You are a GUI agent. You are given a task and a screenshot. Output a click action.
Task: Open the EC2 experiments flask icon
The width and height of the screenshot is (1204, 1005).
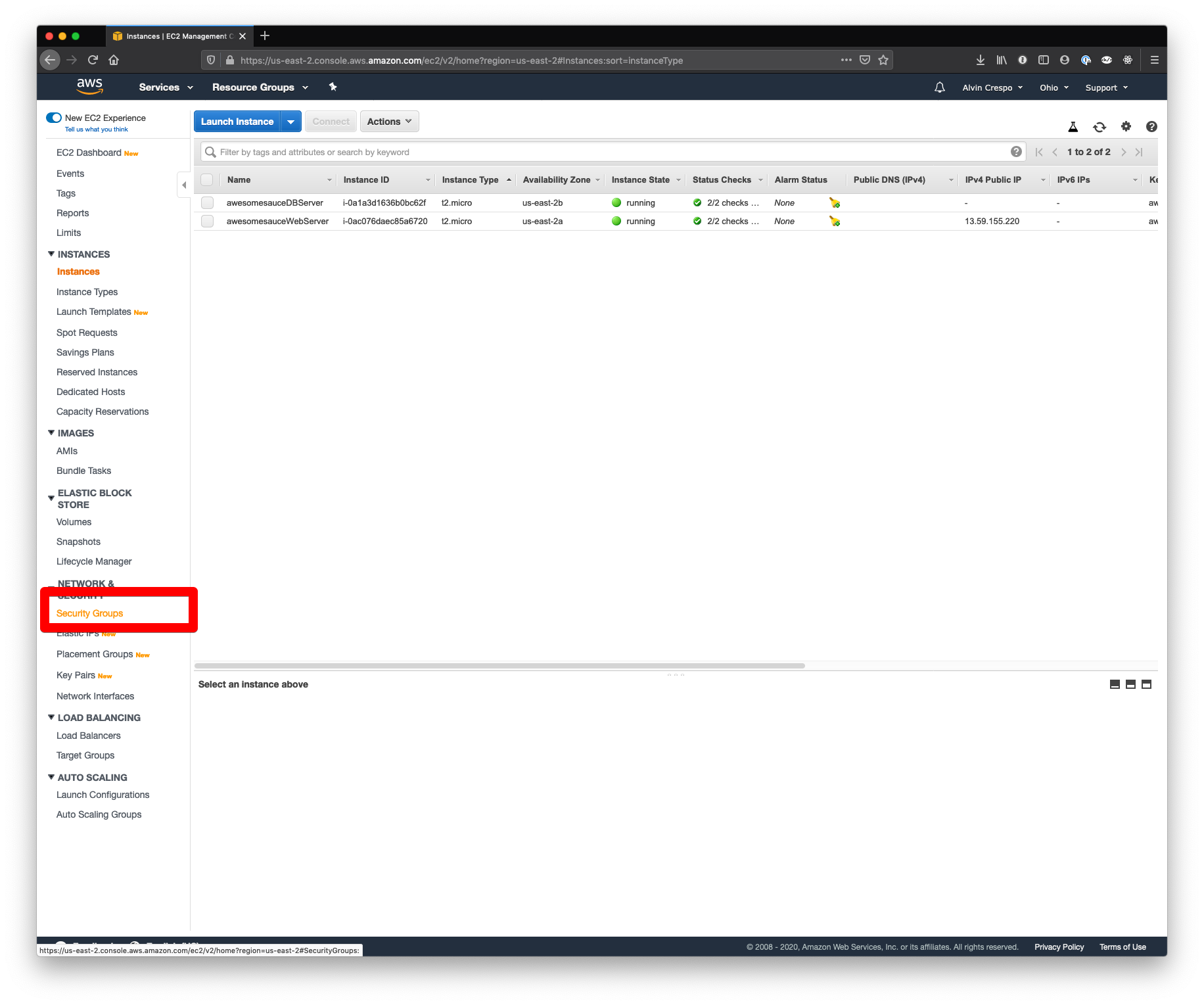[x=1073, y=126]
